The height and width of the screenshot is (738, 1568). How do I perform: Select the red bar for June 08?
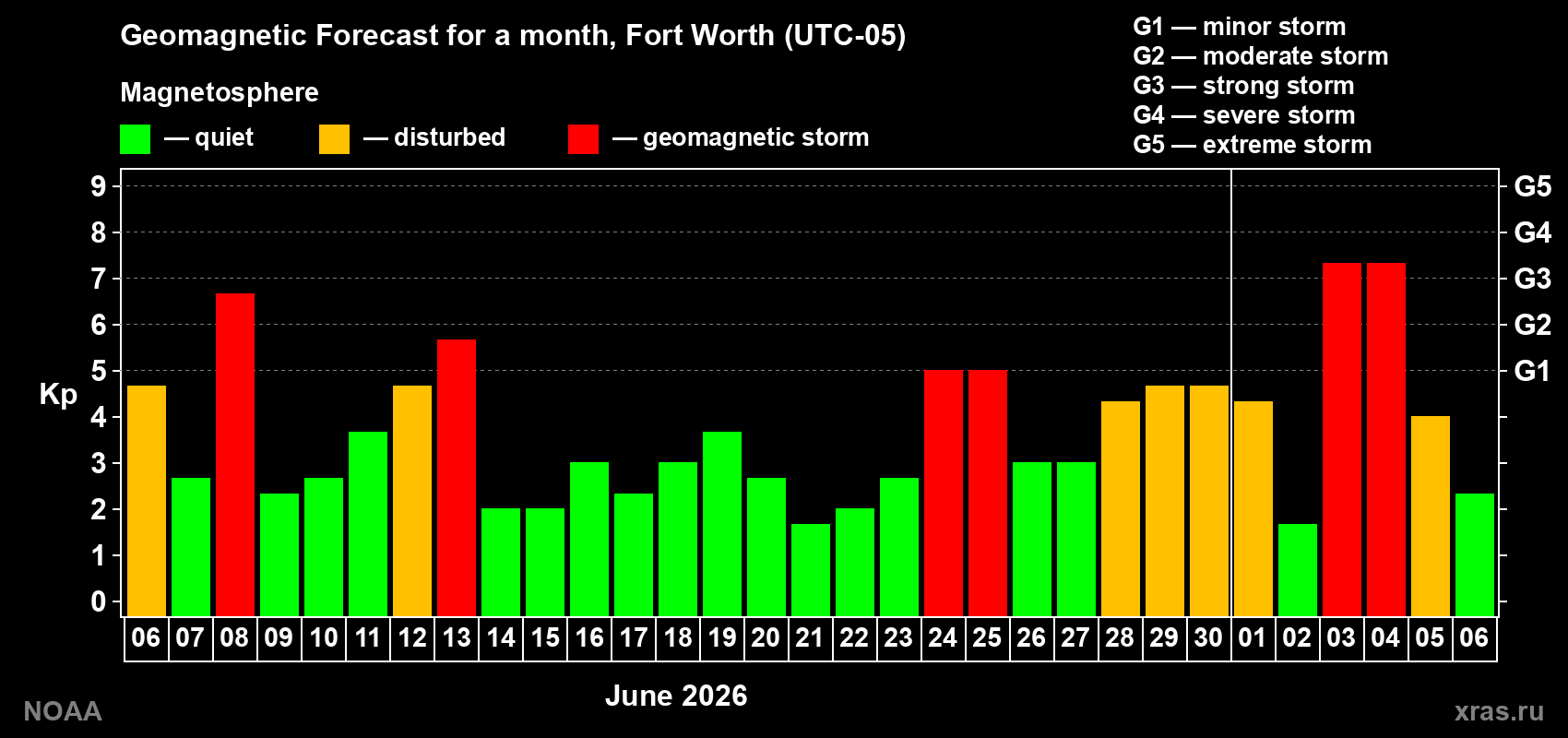(x=235, y=455)
